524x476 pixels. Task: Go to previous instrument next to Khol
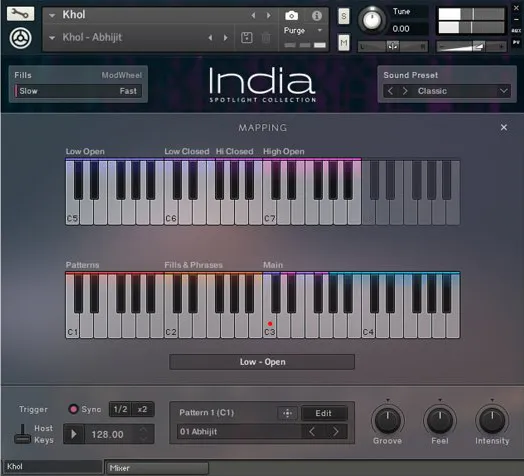pyautogui.click(x=253, y=15)
